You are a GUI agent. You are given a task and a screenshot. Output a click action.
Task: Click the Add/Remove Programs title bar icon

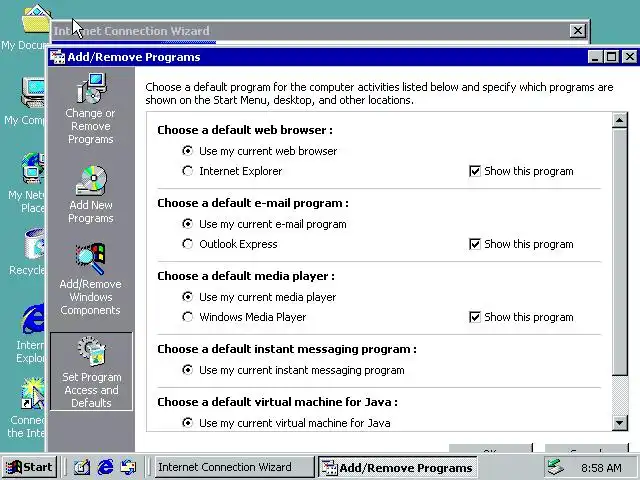pyautogui.click(x=57, y=57)
